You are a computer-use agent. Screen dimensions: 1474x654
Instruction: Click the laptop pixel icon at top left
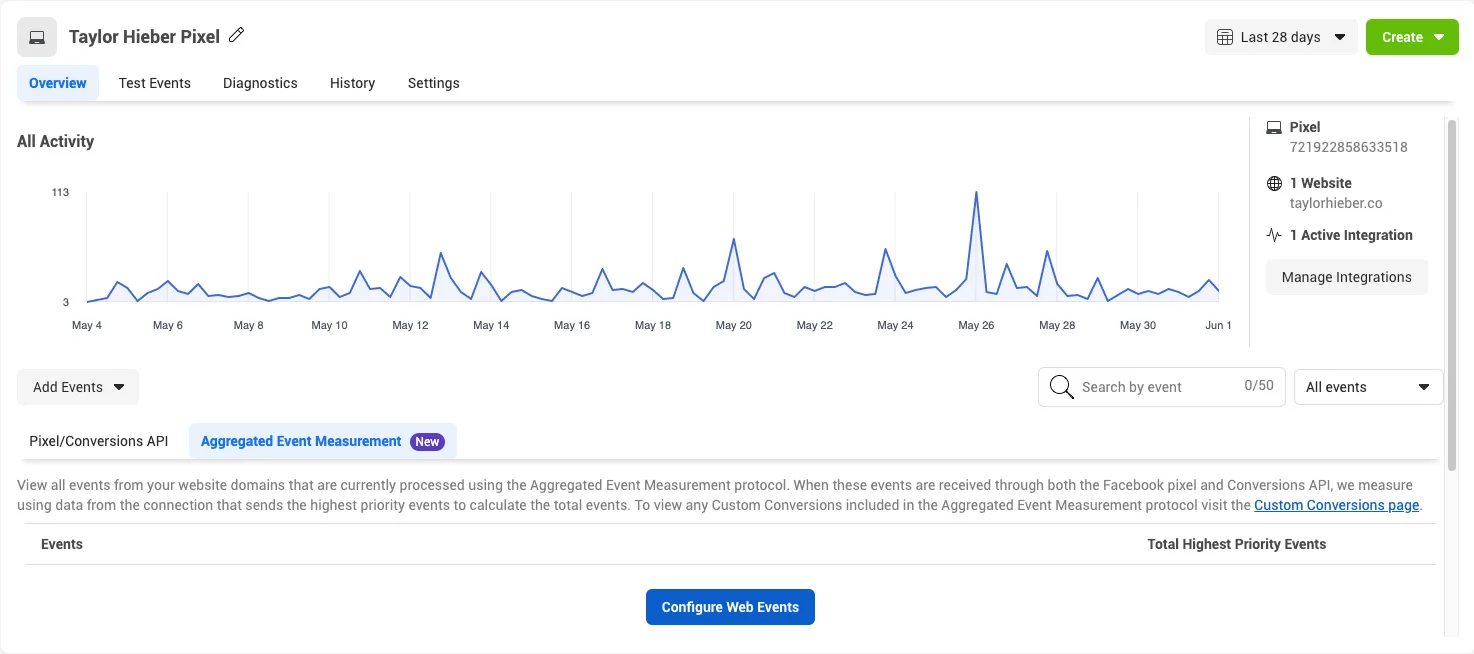(37, 37)
